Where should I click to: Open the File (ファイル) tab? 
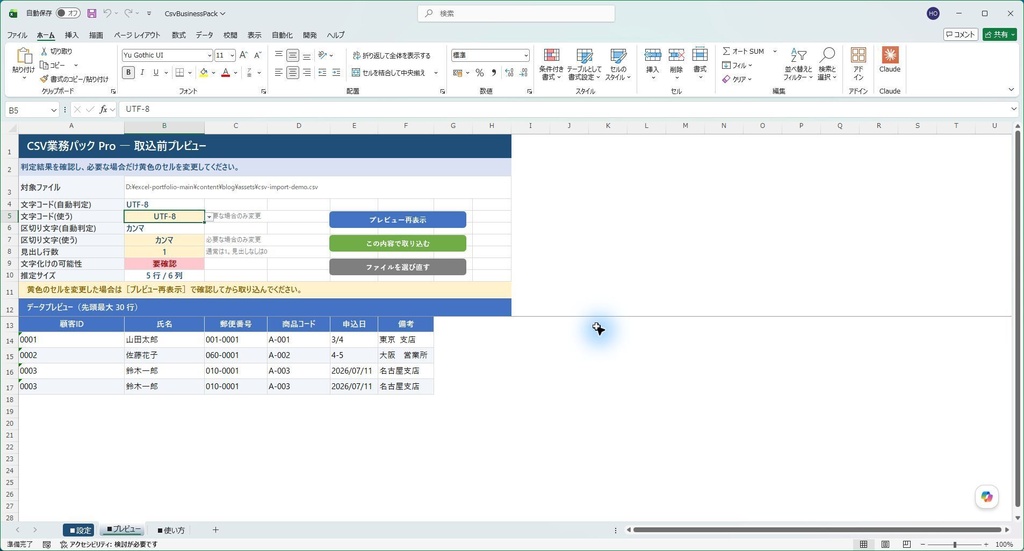pyautogui.click(x=17, y=35)
